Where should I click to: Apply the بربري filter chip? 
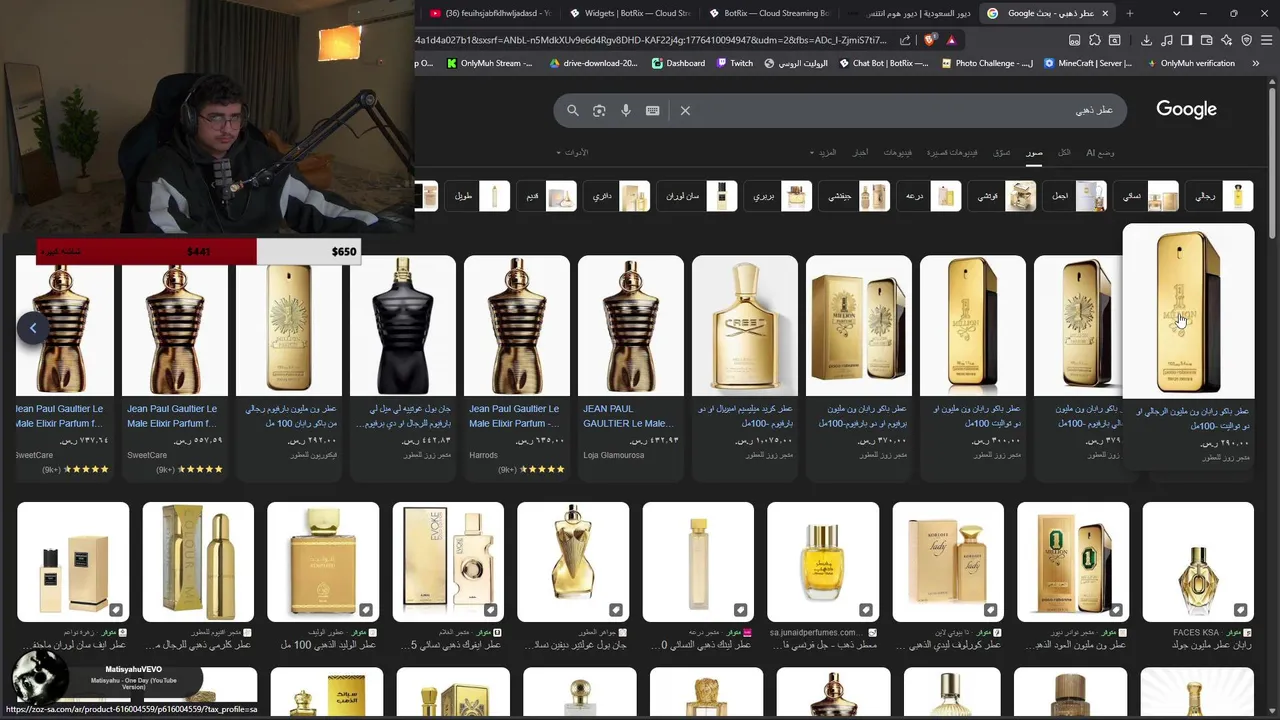pos(780,196)
